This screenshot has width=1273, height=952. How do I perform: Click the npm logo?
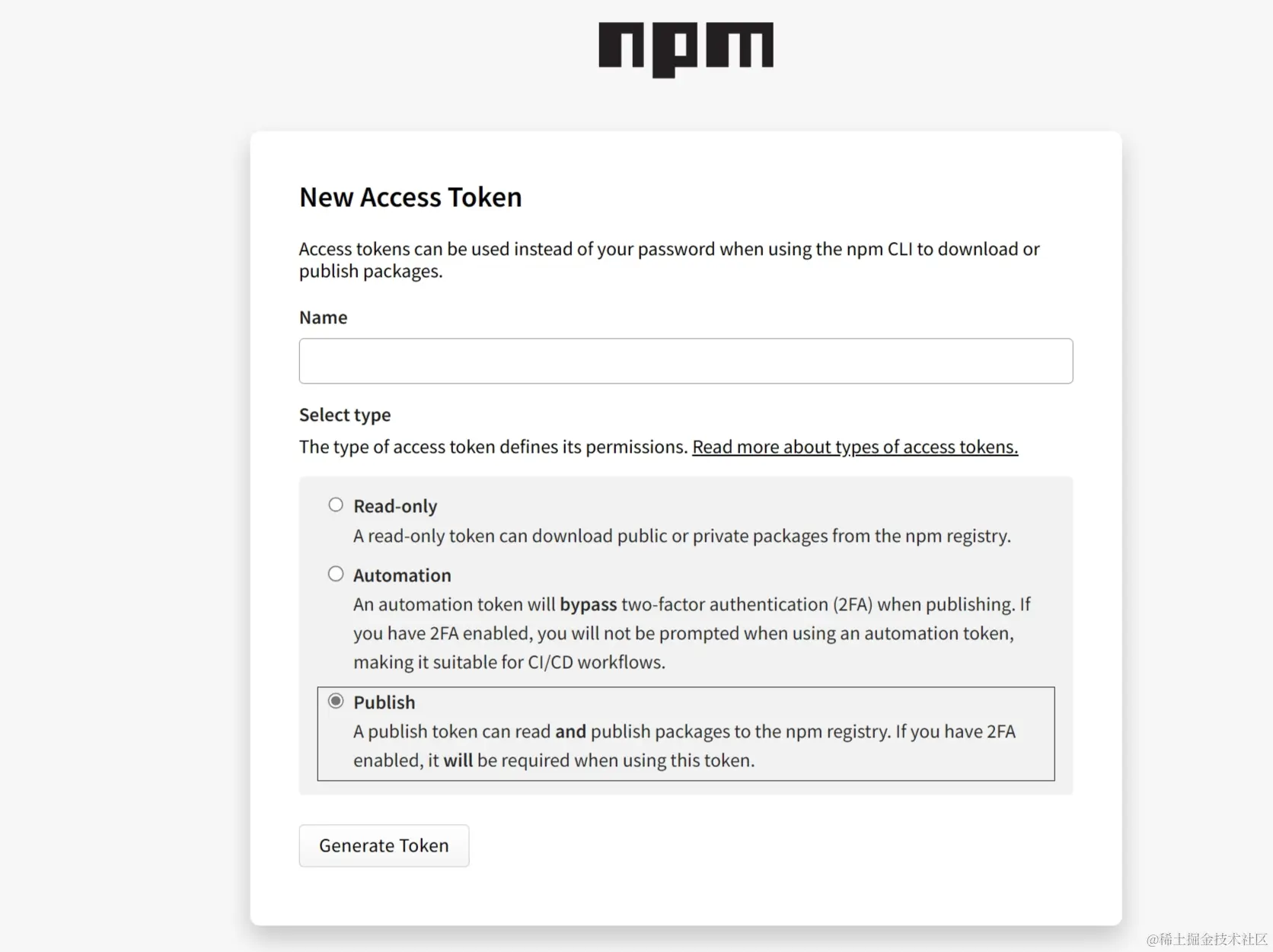[685, 49]
